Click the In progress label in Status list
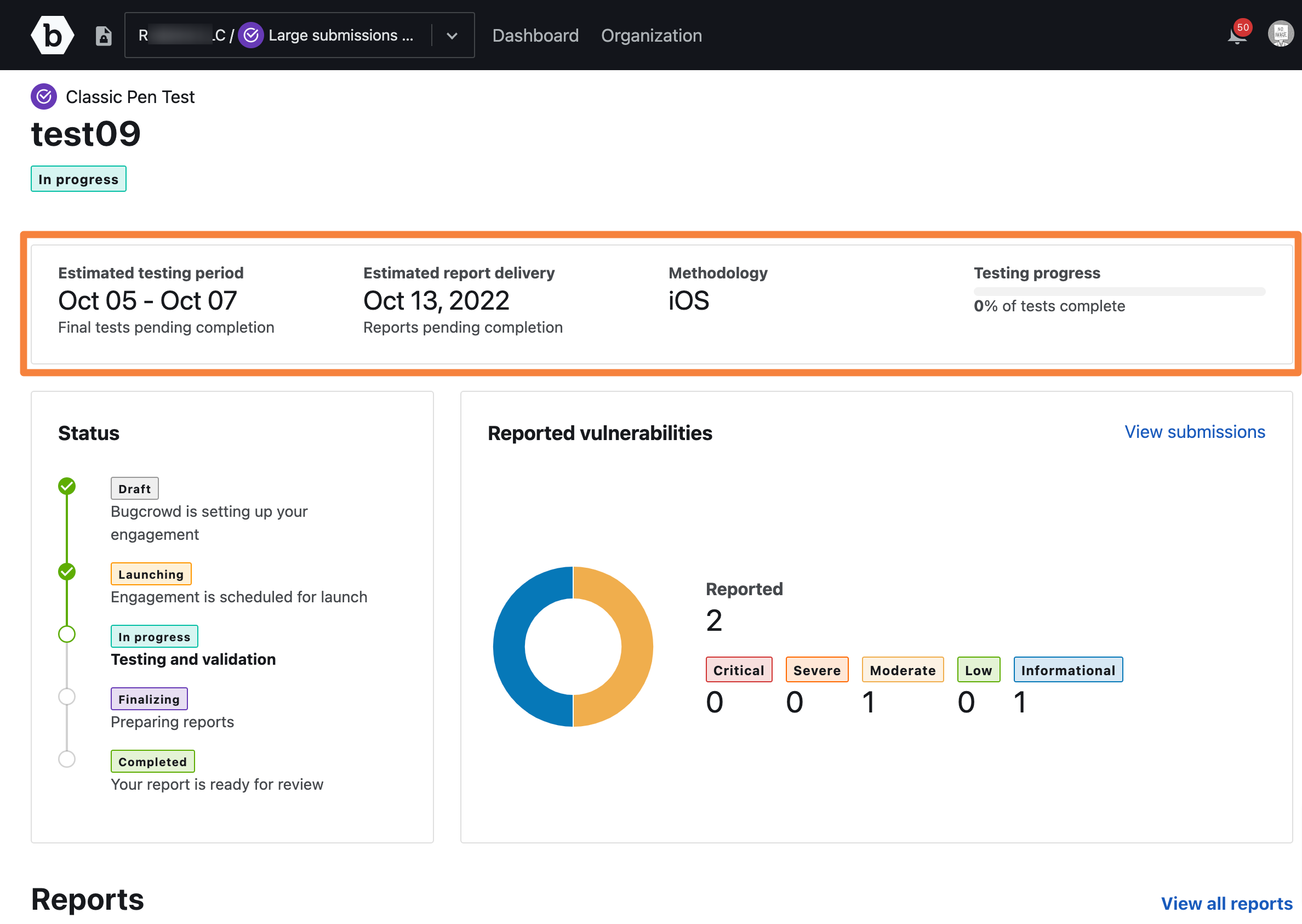The height and width of the screenshot is (924, 1302). tap(154, 637)
